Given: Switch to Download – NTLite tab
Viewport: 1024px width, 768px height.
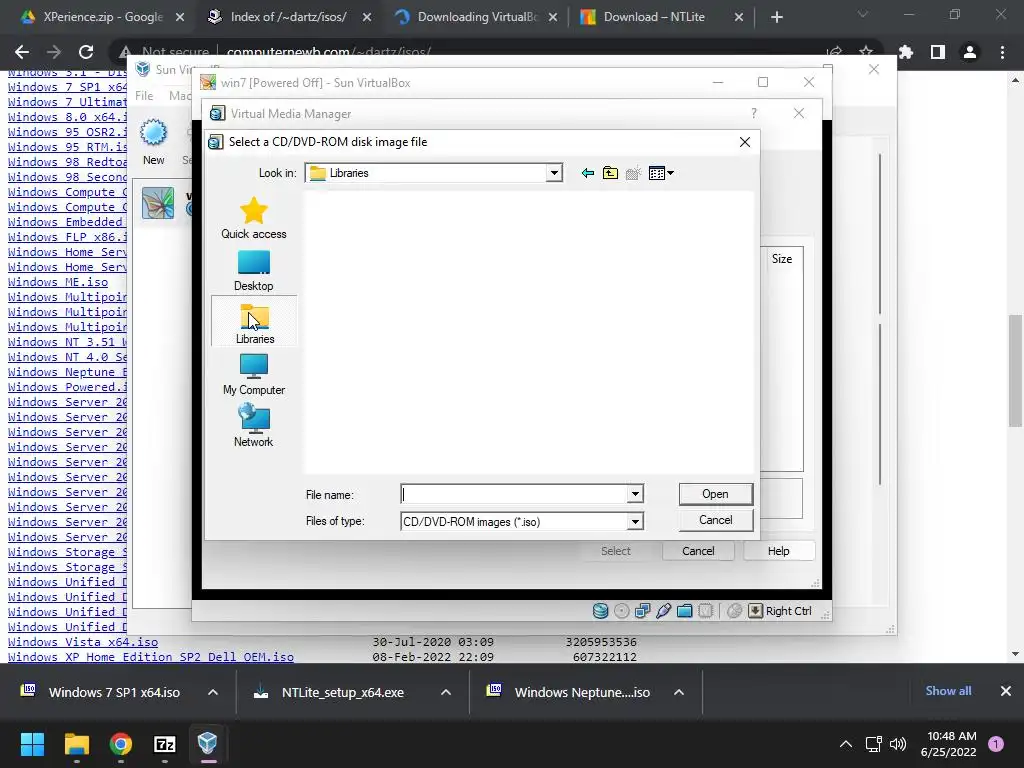Looking at the screenshot, I should tap(662, 17).
